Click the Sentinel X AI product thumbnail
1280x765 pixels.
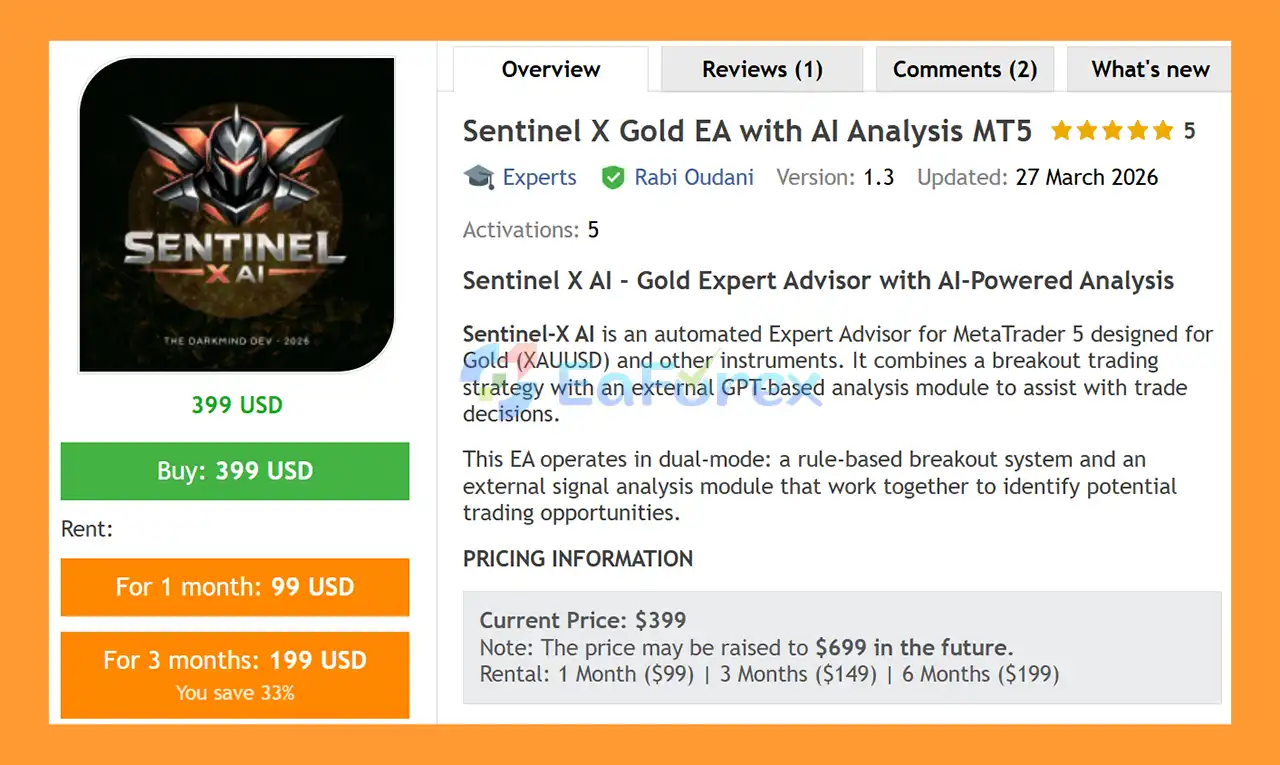236,215
